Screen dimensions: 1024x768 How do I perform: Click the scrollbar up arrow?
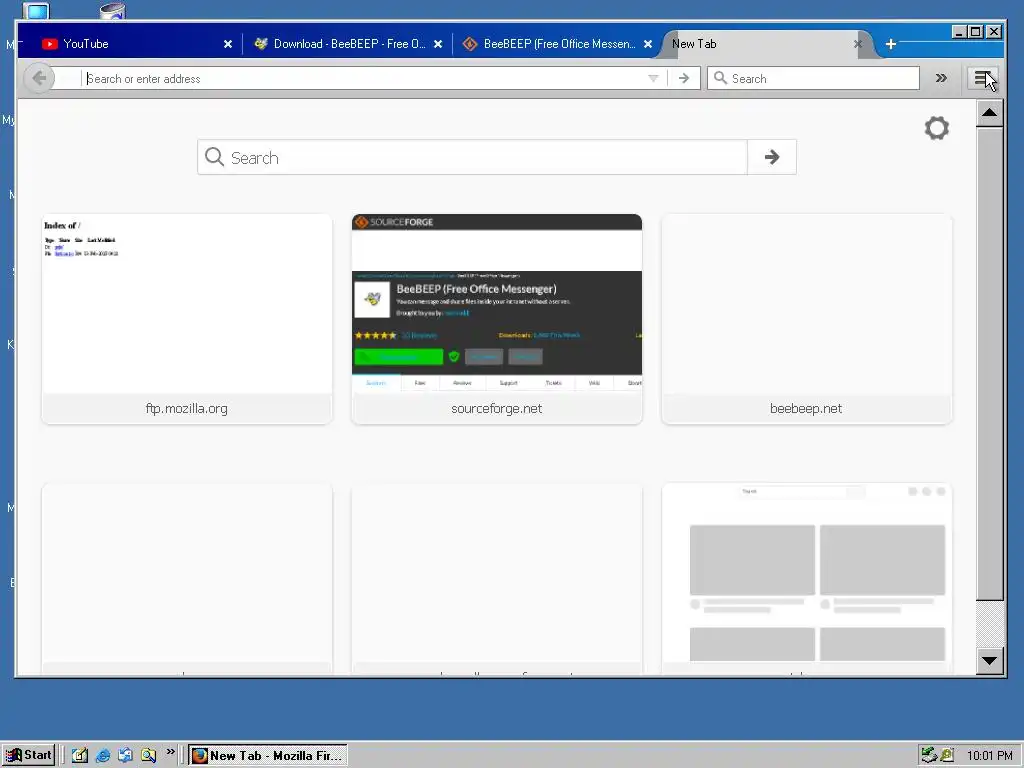pyautogui.click(x=989, y=113)
